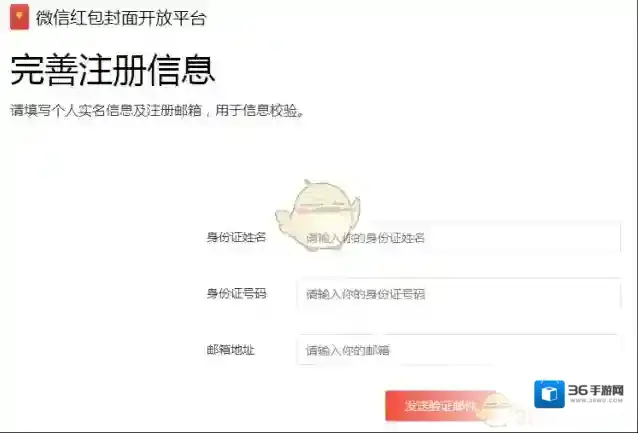
Task: Click the 请输入你的身份证姓名 placeholder text
Action: (x=365, y=238)
